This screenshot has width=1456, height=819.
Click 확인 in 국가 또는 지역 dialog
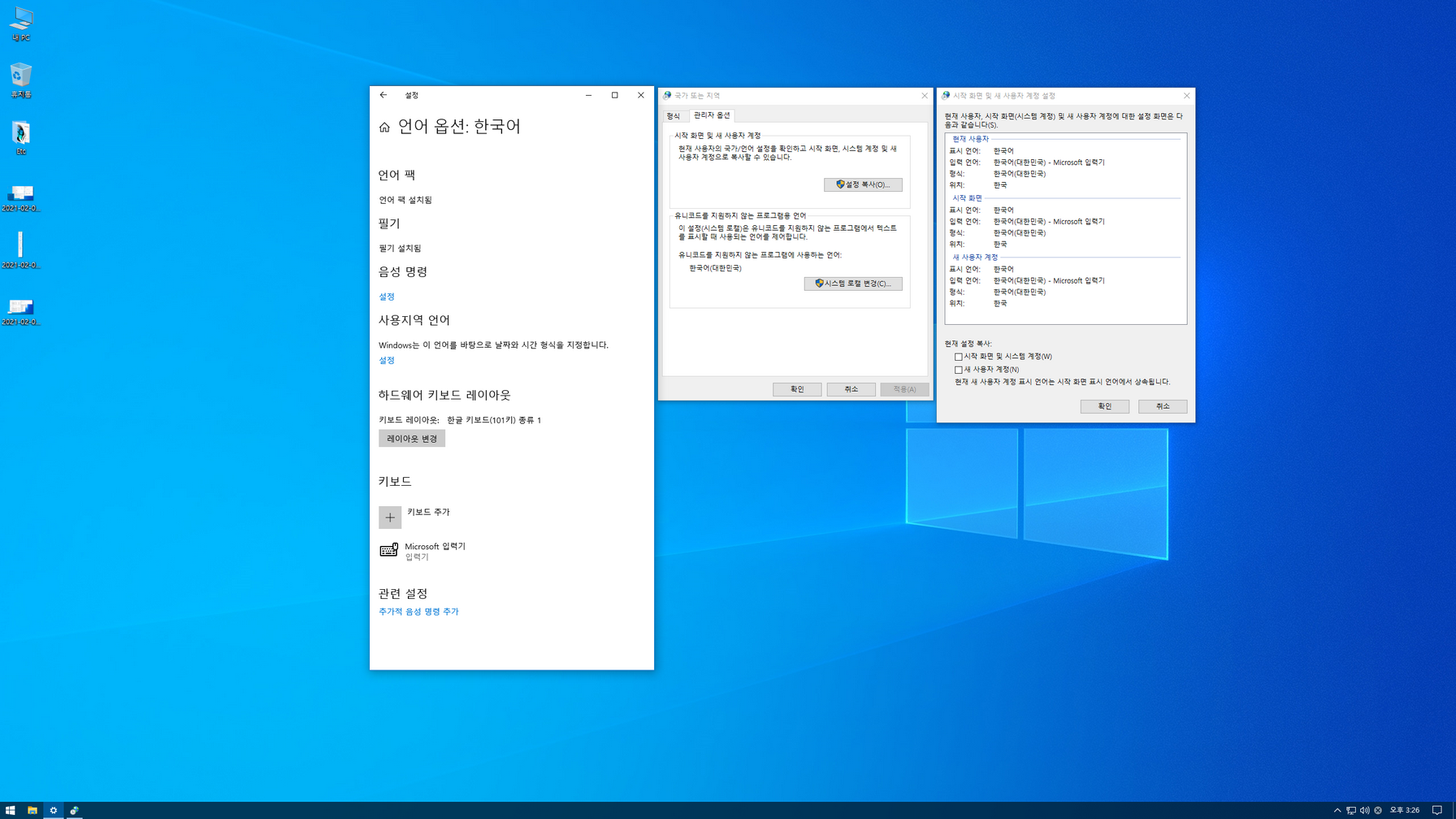coord(797,389)
